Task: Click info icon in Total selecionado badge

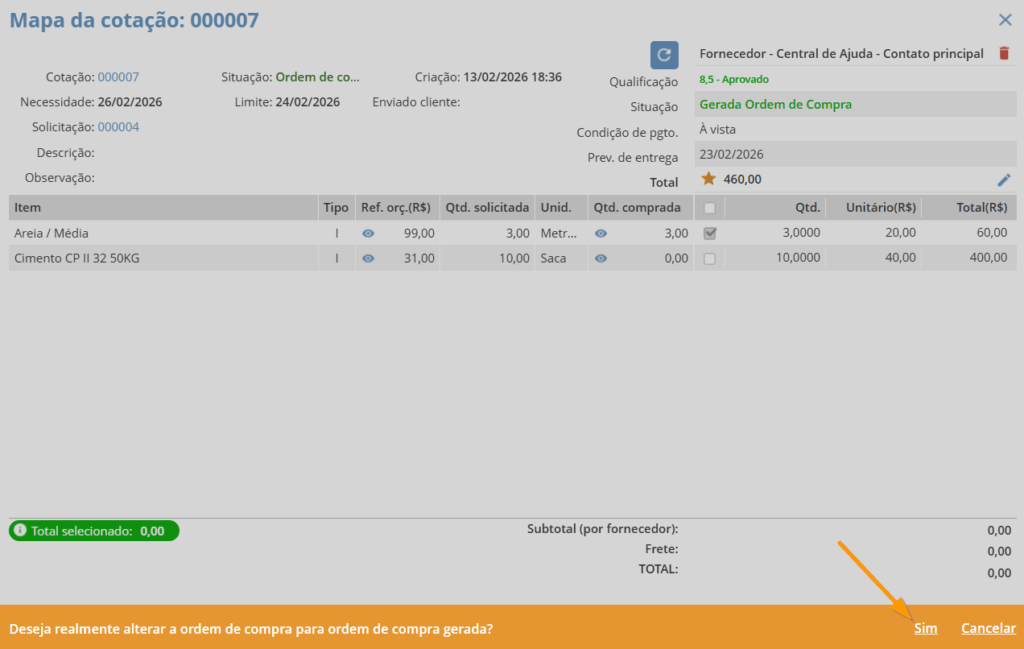Action: coord(20,531)
